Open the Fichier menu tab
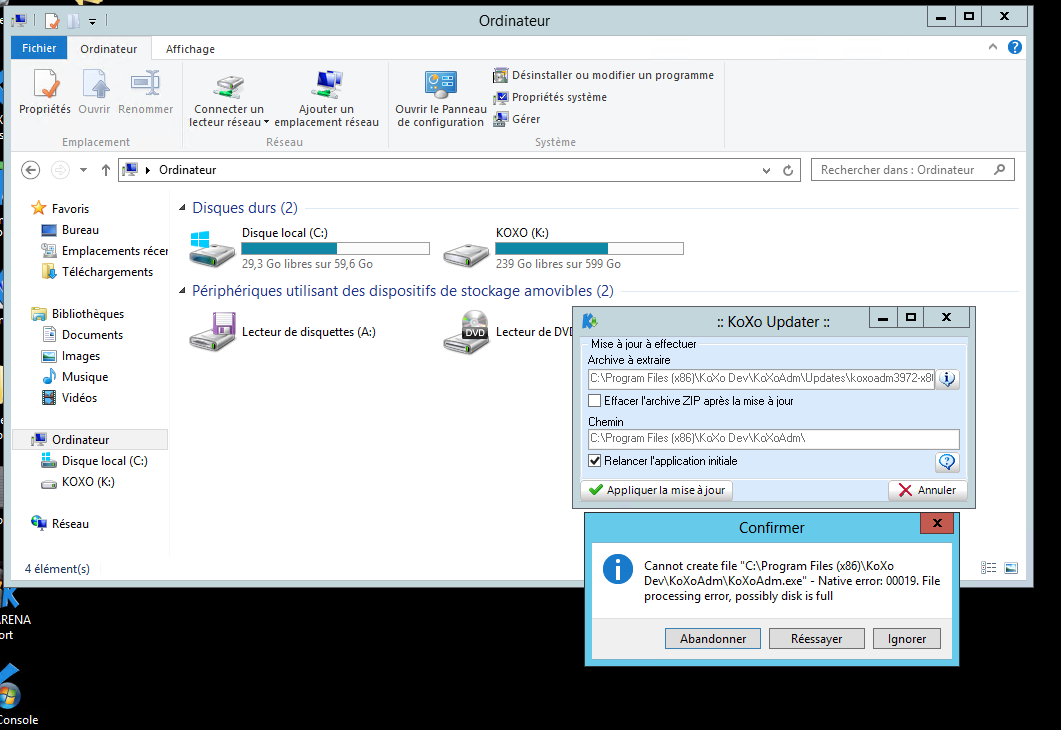The width and height of the screenshot is (1061, 730). (x=39, y=48)
